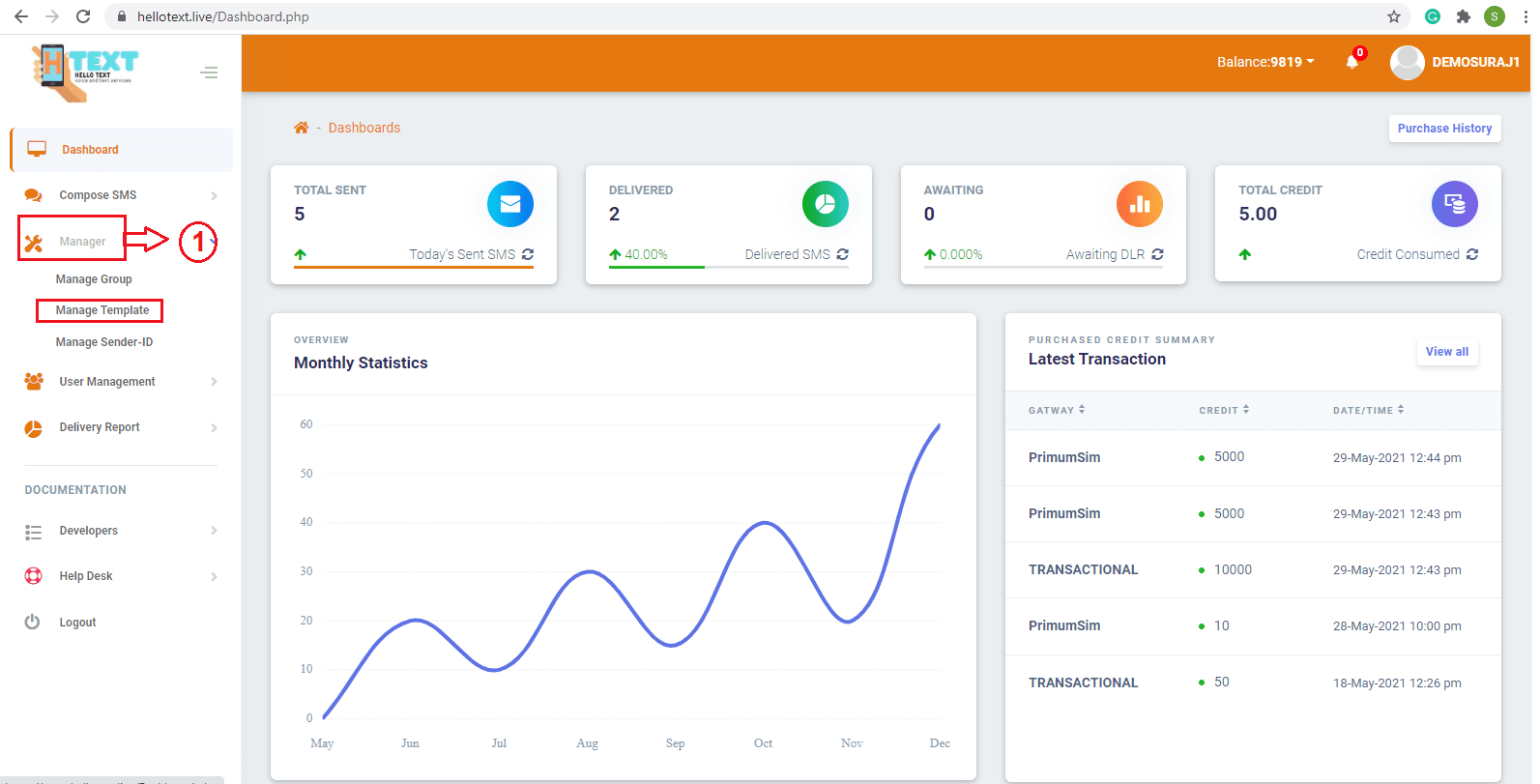Expand the User Management submenu
The image size is (1540, 784).
point(107,382)
